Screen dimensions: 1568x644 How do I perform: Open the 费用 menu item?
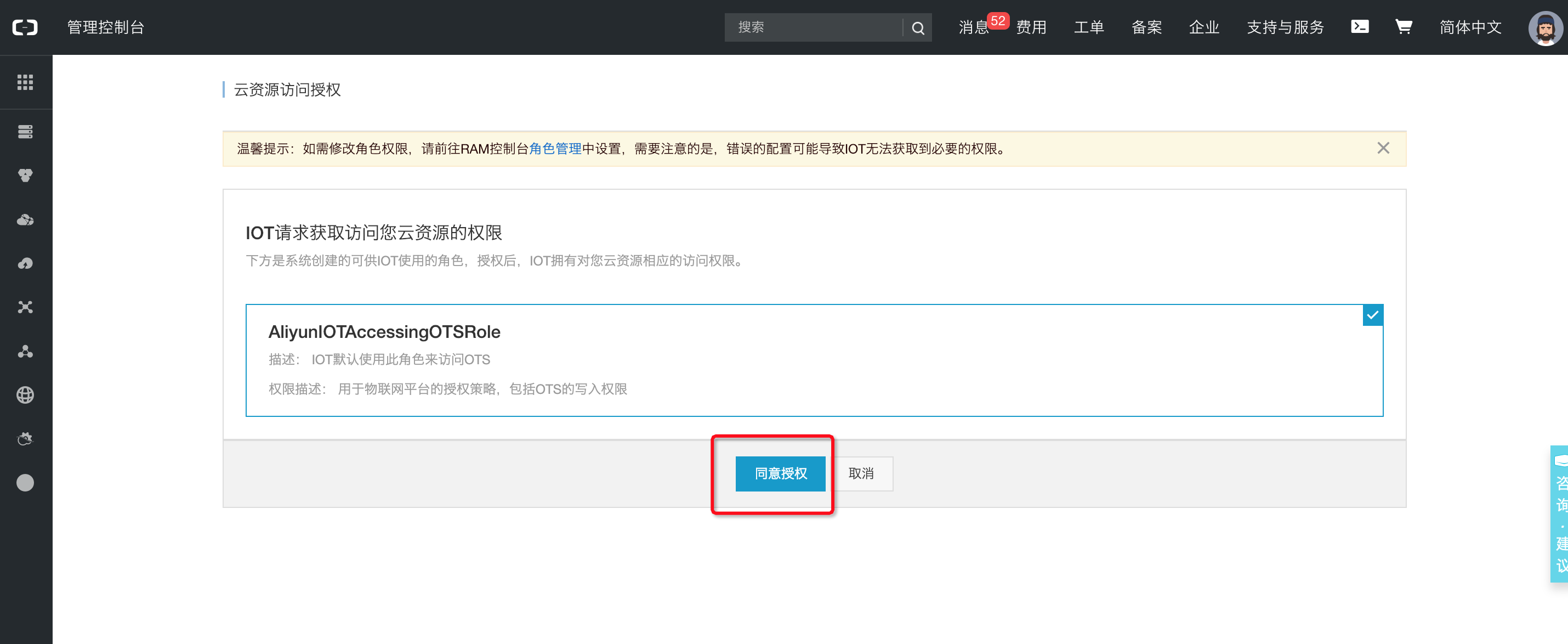coord(1031,27)
